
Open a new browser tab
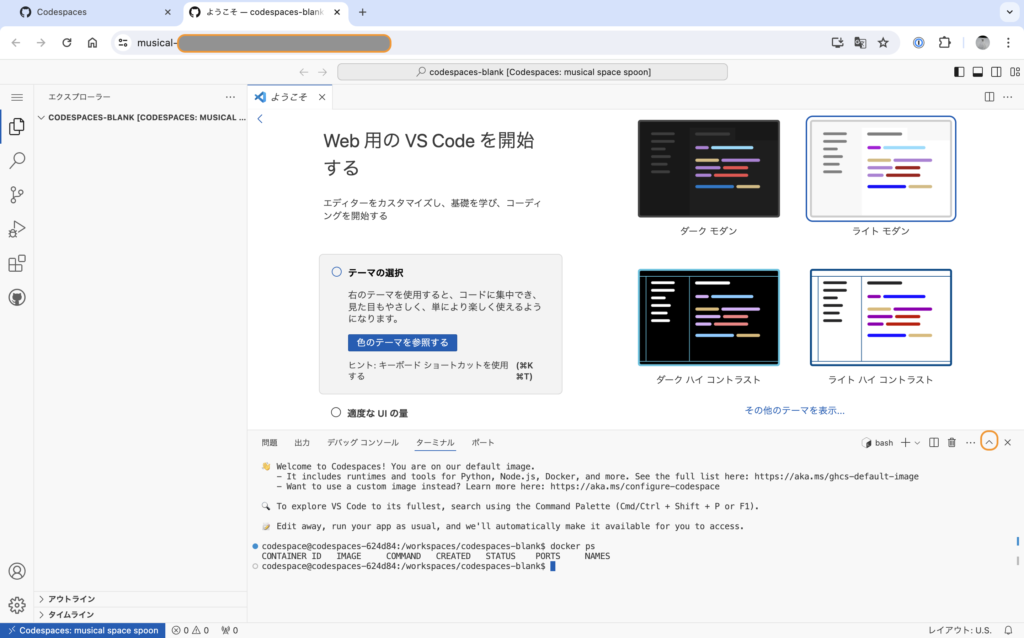pos(362,12)
